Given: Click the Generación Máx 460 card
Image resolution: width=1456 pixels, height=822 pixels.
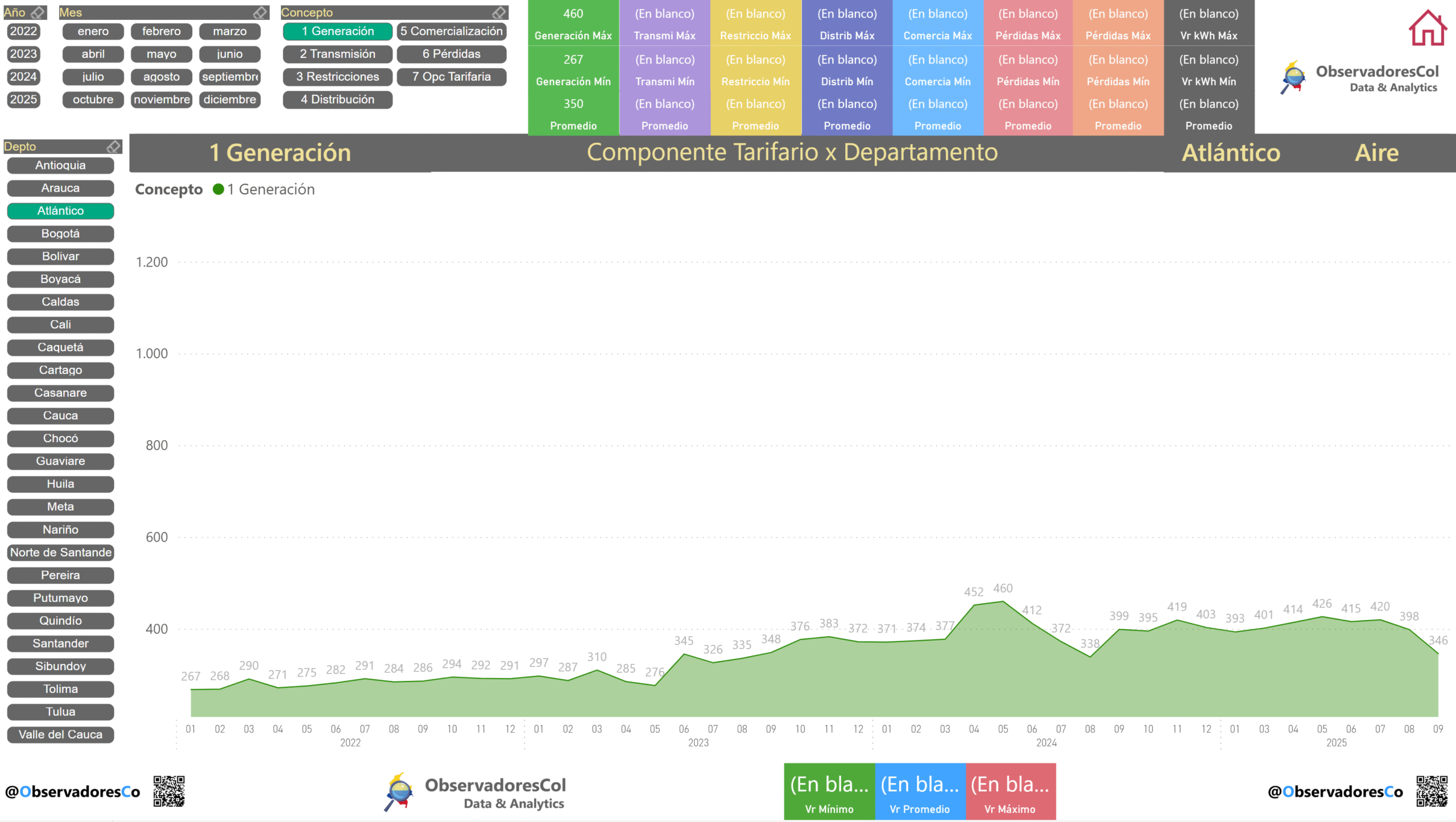Looking at the screenshot, I should [573, 23].
